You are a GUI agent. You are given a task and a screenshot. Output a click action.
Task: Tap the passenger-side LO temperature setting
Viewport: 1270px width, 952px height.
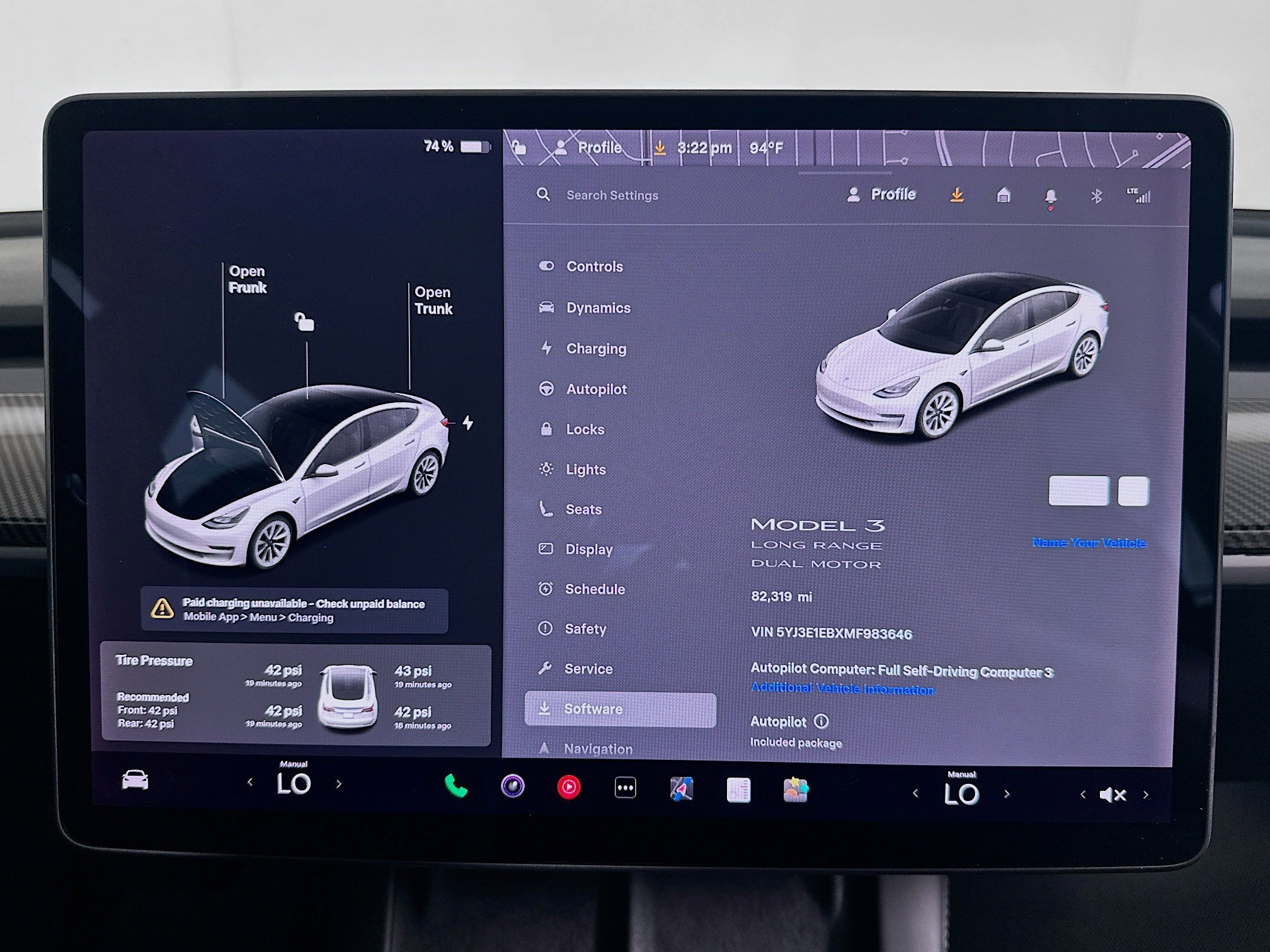(x=961, y=794)
